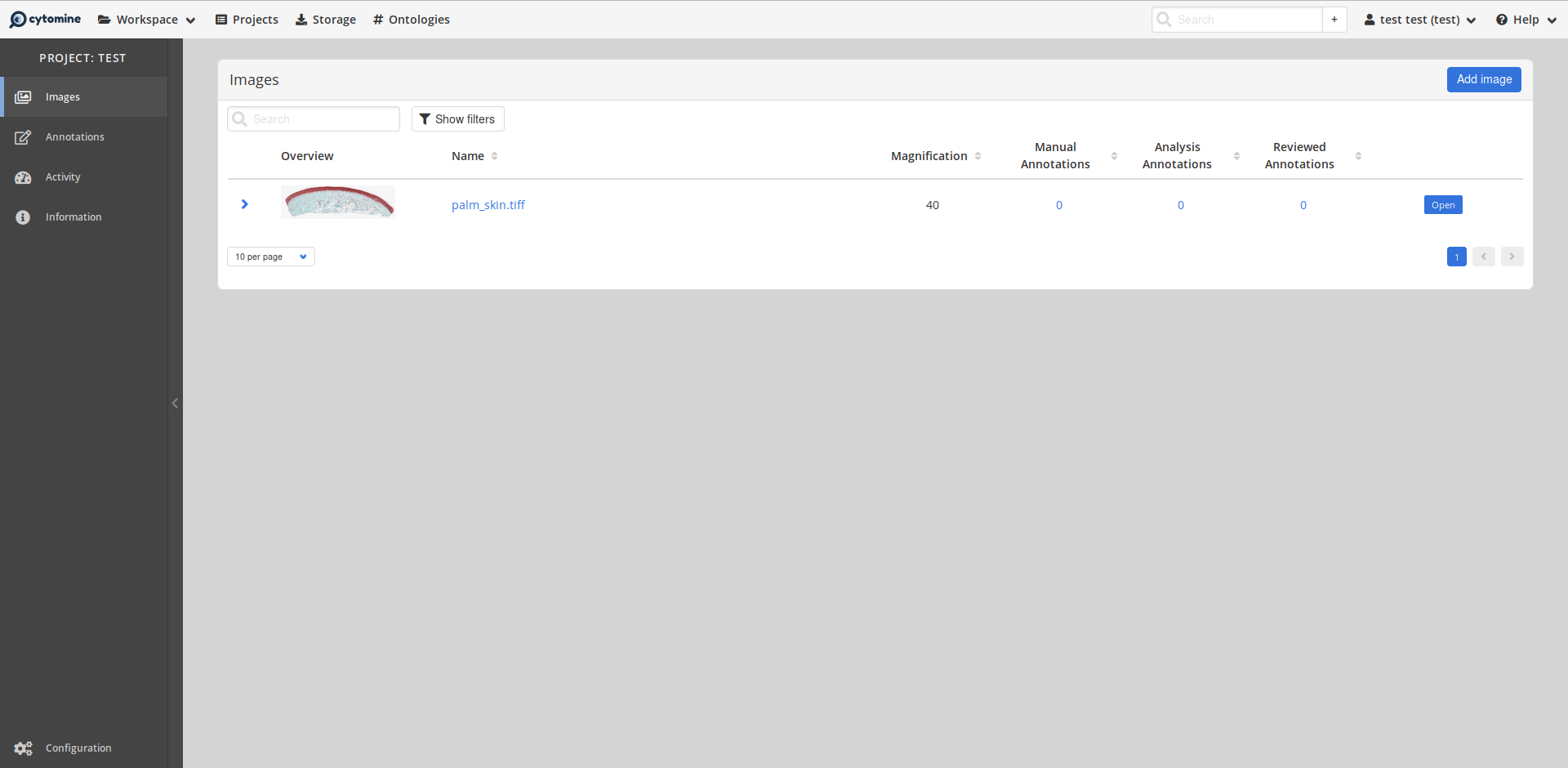Click the Add image button
Viewport: 1568px width, 768px height.
click(1483, 79)
